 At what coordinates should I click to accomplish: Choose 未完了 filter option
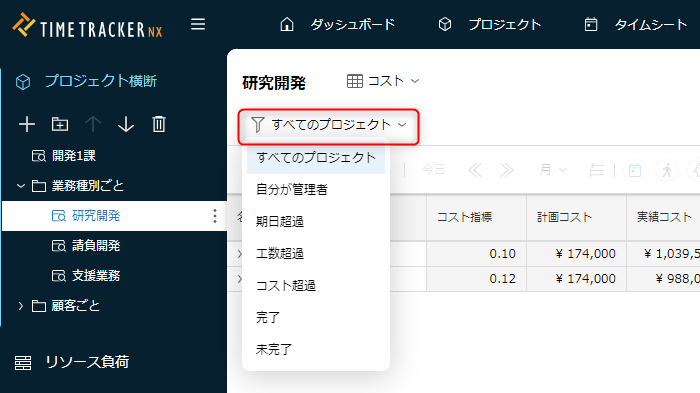point(316,349)
